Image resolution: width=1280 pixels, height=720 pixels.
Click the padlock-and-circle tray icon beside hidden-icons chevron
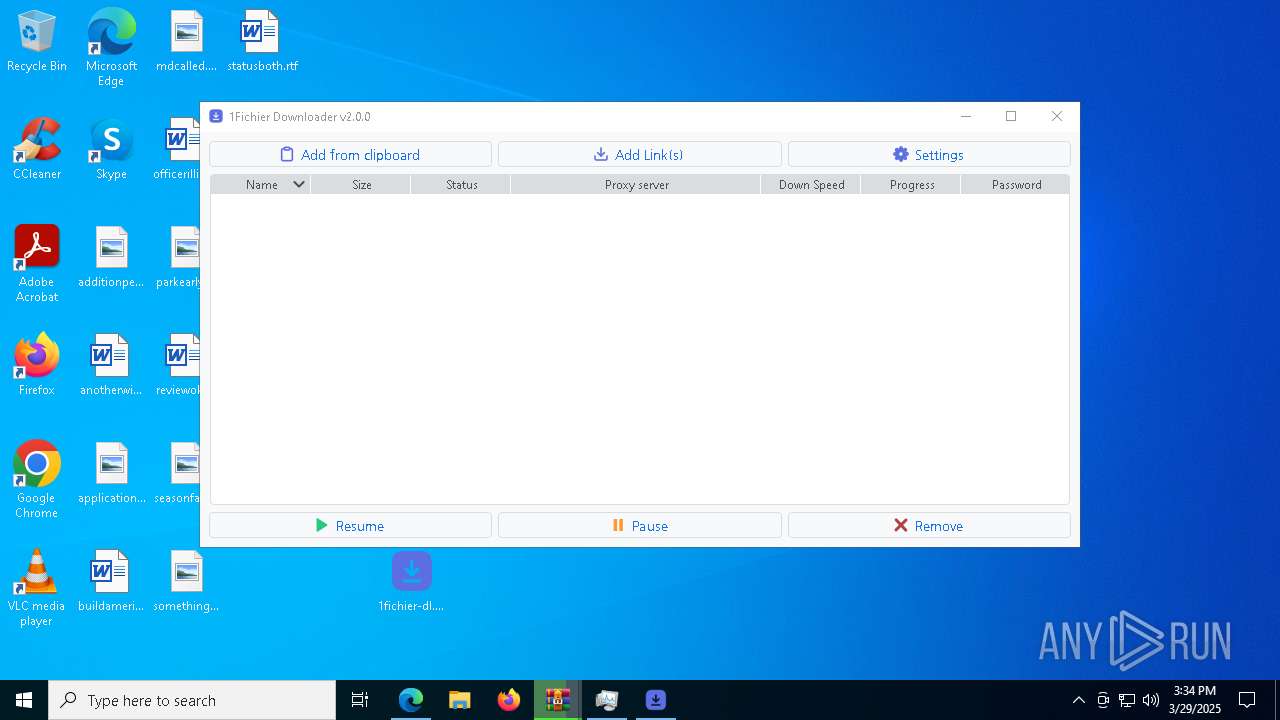tap(1103, 700)
